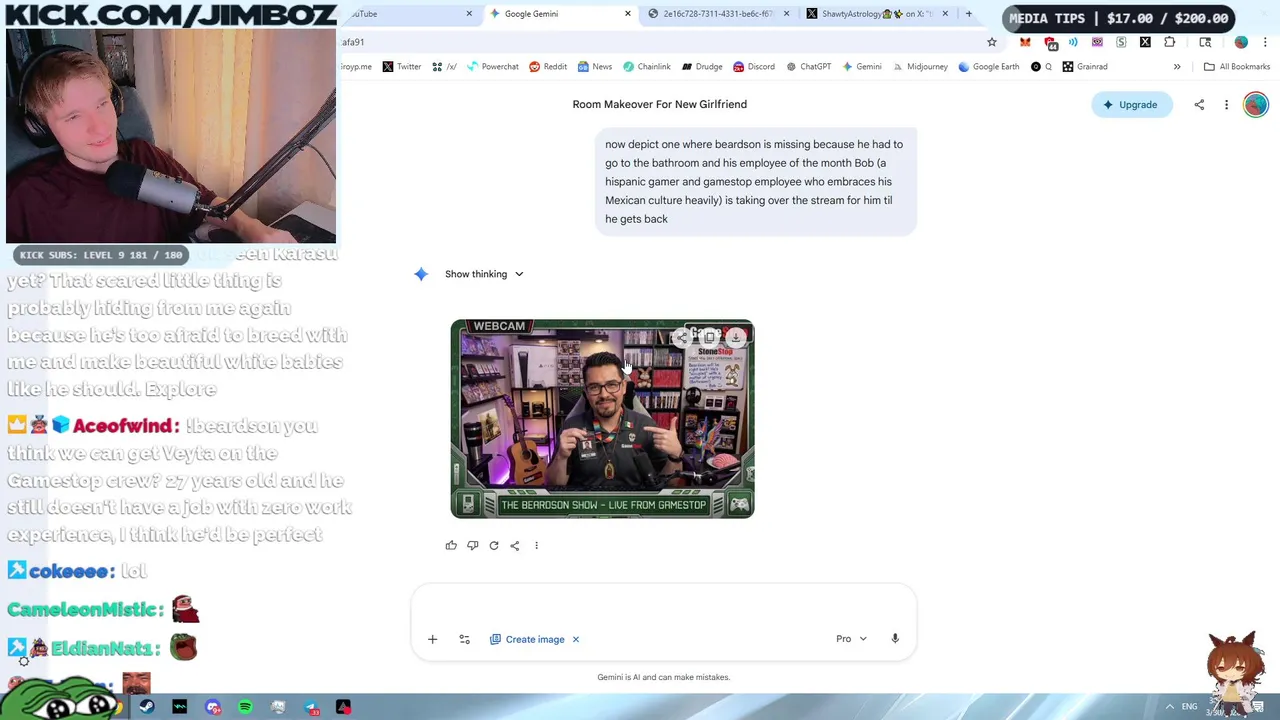This screenshot has height=720, width=1280.
Task: Close the Google Gemini tab
Action: tap(628, 14)
